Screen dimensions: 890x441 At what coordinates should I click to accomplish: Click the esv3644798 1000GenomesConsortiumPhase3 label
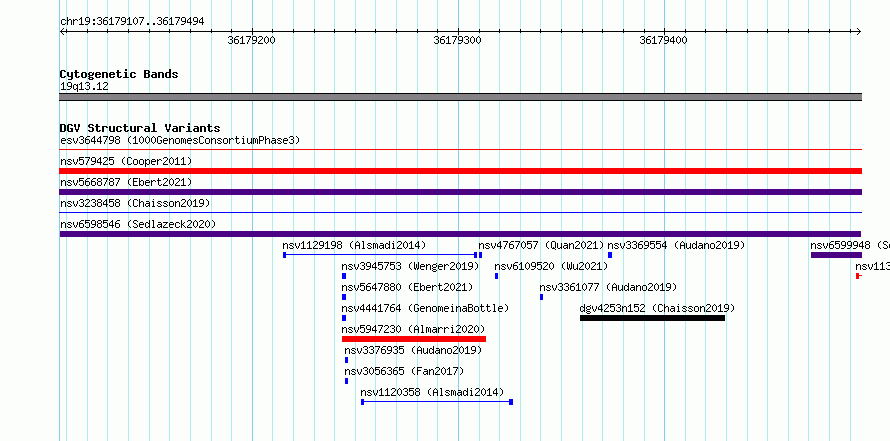coord(180,140)
